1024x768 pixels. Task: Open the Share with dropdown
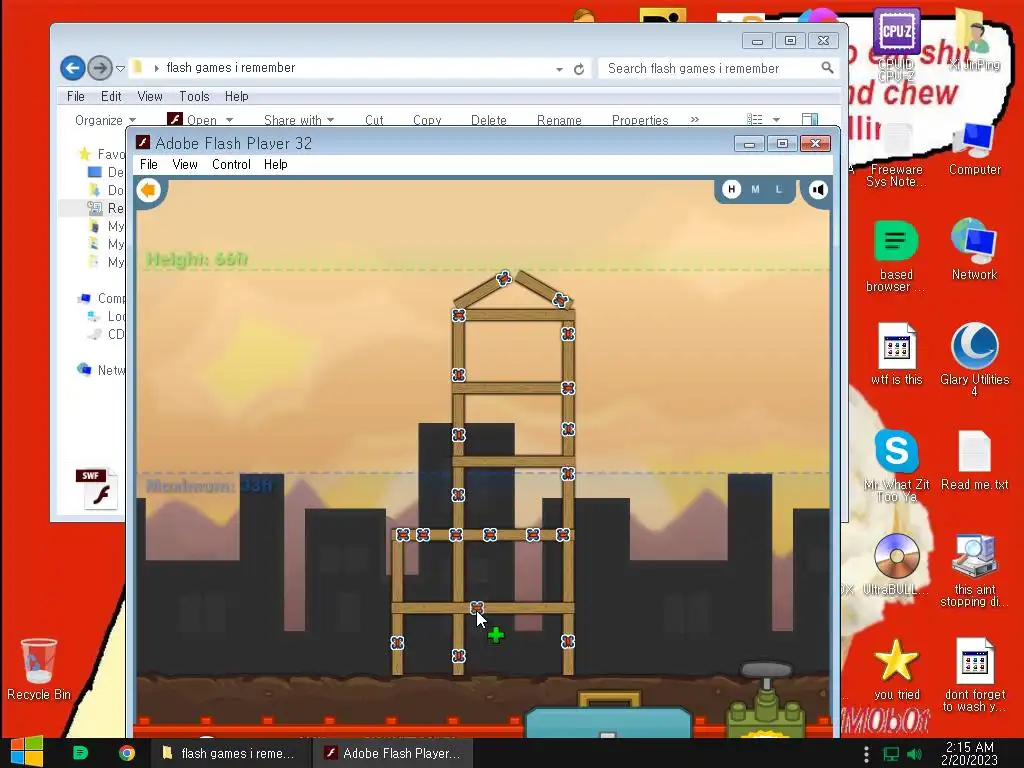tap(298, 120)
